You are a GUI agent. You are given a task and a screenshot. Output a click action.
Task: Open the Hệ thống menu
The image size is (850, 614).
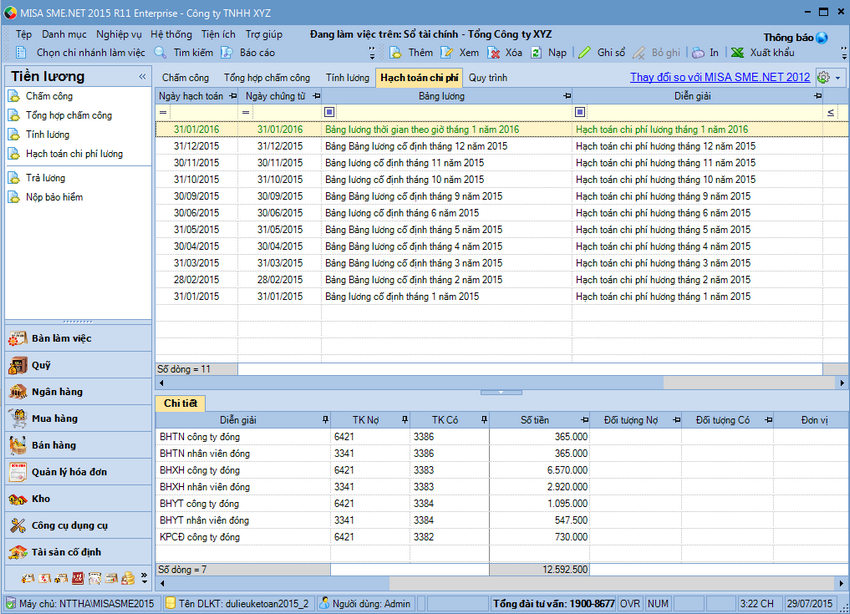click(x=171, y=35)
